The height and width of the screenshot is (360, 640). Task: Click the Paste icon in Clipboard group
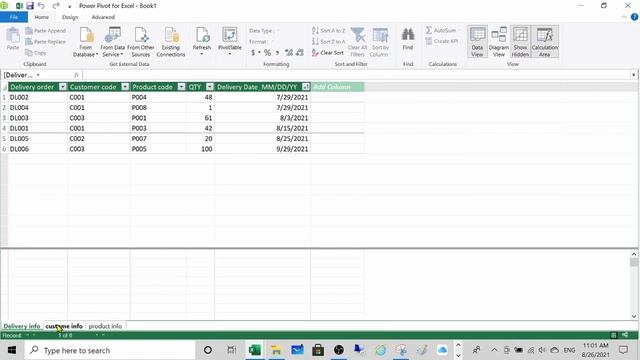[x=13, y=39]
